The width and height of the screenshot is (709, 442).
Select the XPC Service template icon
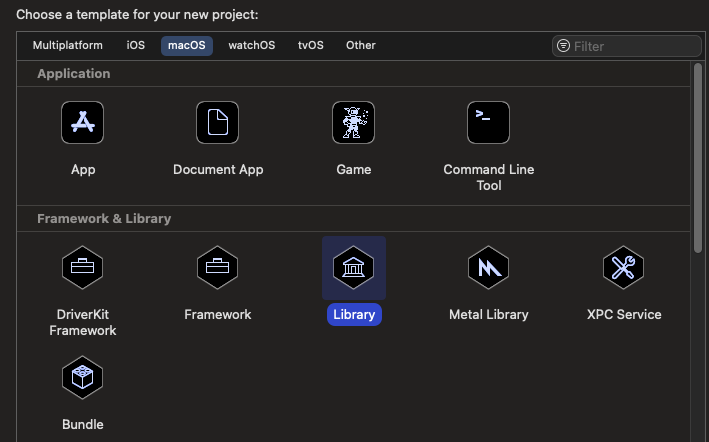click(x=624, y=267)
